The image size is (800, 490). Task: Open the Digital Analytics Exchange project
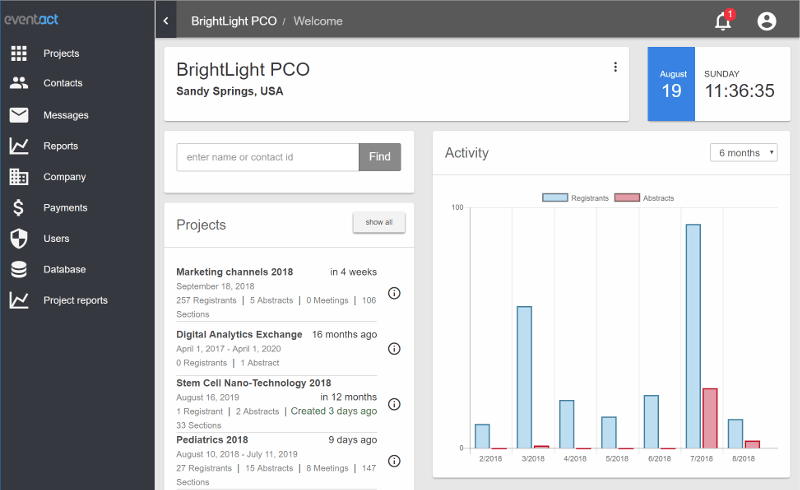[239, 334]
